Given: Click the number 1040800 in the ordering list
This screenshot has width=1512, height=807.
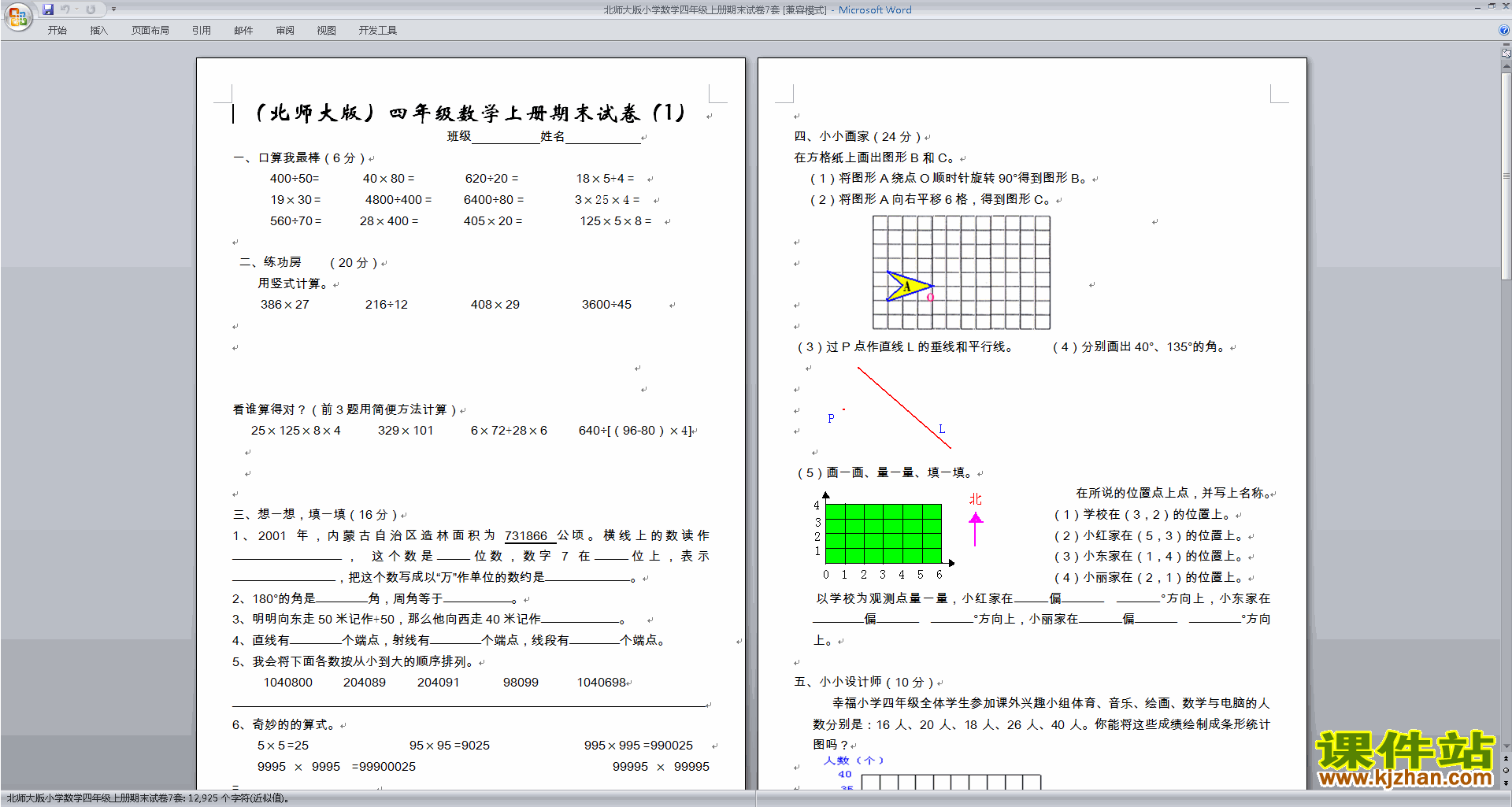Looking at the screenshot, I should [x=288, y=683].
